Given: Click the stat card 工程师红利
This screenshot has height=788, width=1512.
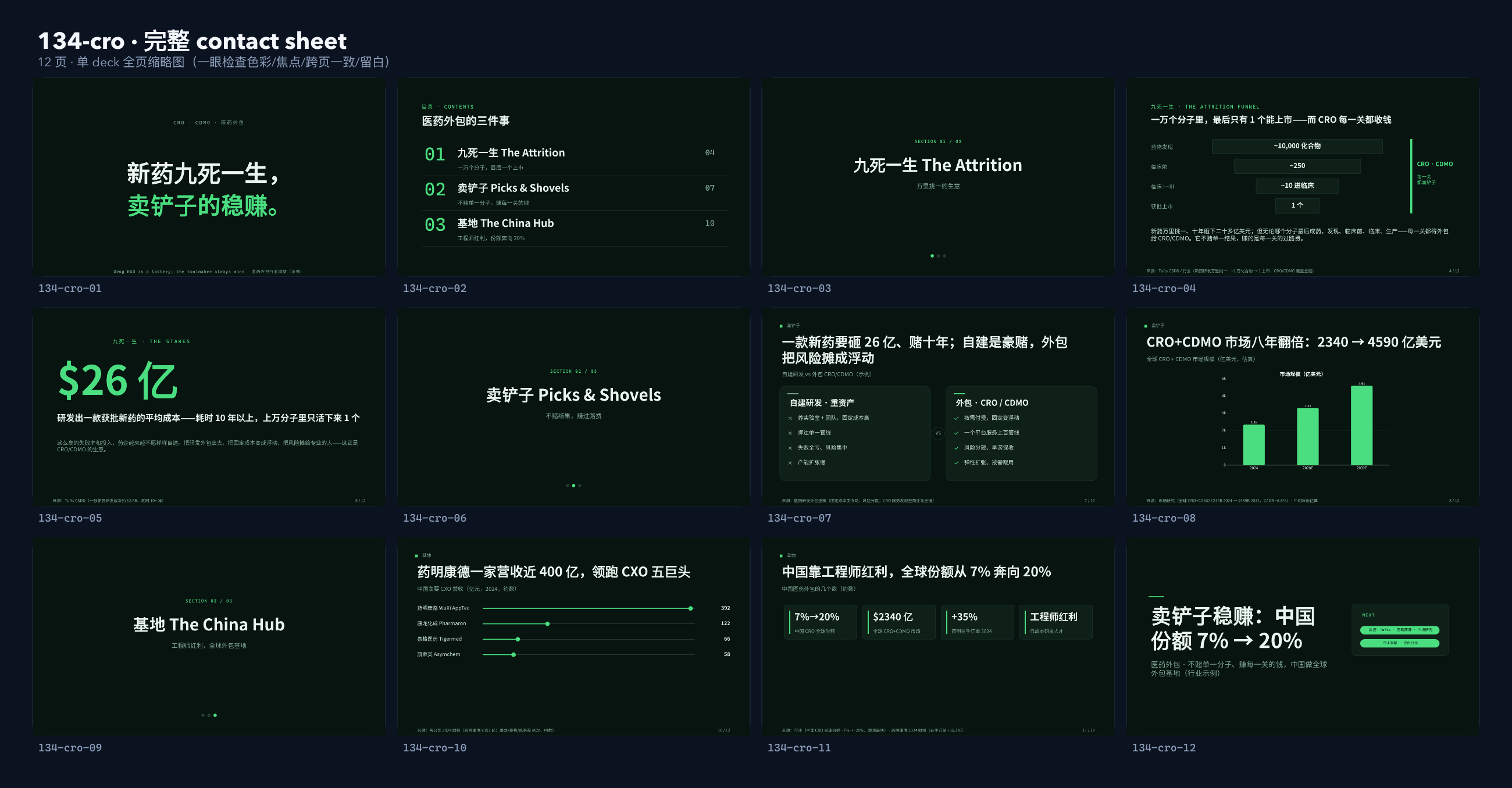Looking at the screenshot, I should coord(1056,622).
